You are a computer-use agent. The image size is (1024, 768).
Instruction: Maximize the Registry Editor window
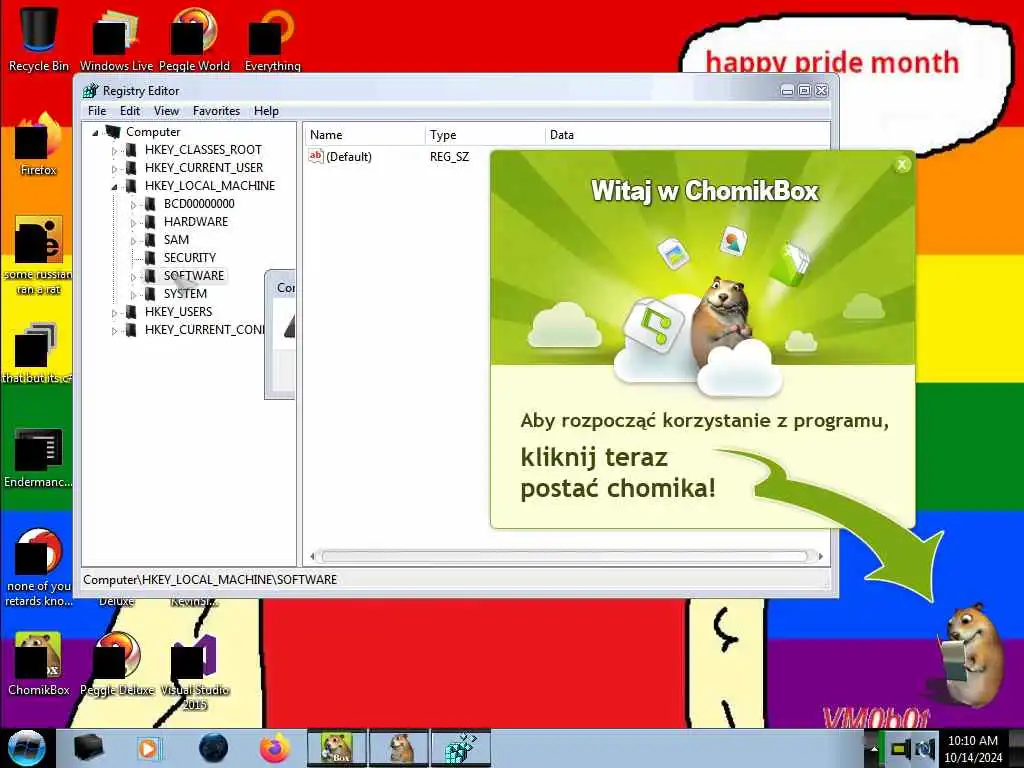[805, 91]
